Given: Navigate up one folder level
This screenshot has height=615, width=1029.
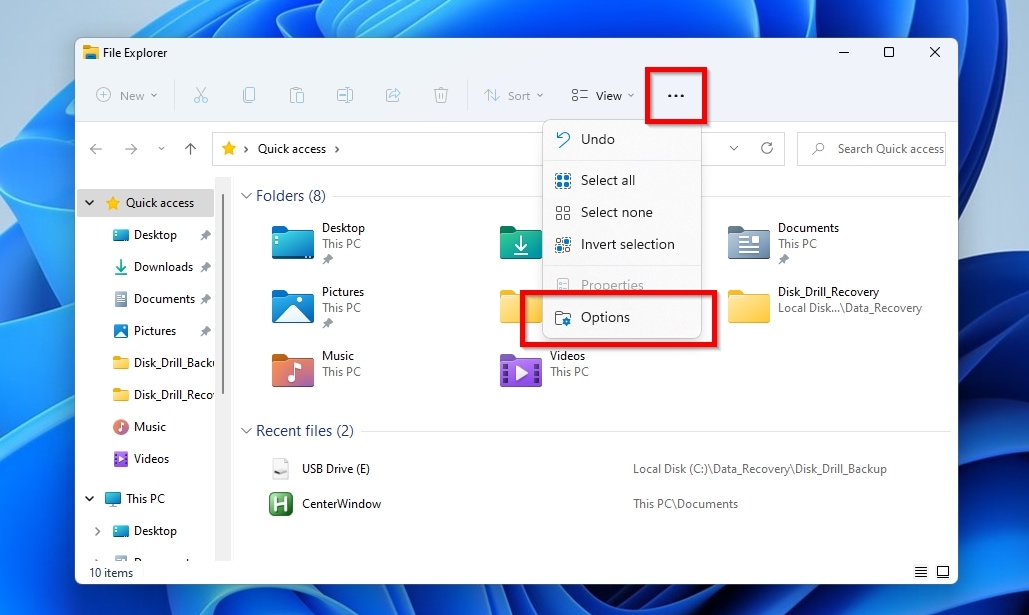Looking at the screenshot, I should 190,148.
